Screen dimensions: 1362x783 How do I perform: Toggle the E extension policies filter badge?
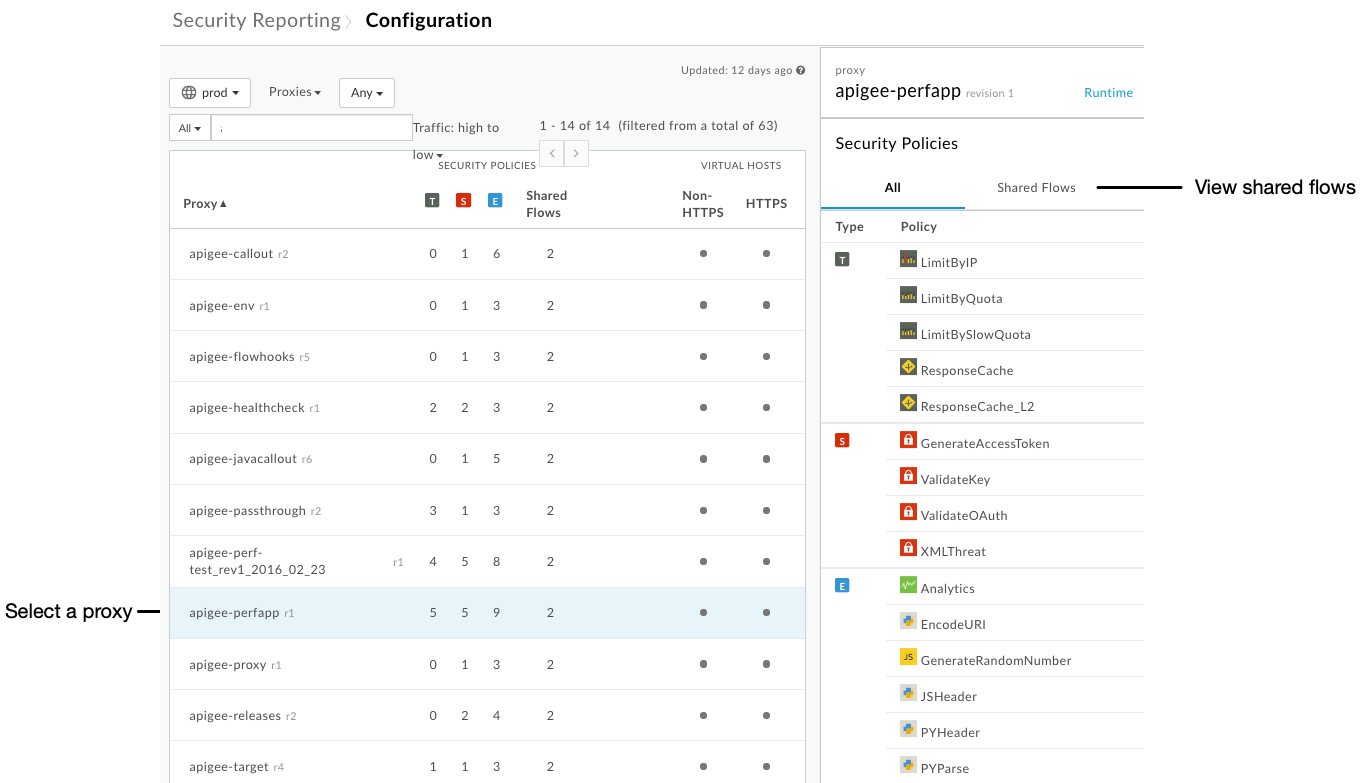(x=495, y=200)
